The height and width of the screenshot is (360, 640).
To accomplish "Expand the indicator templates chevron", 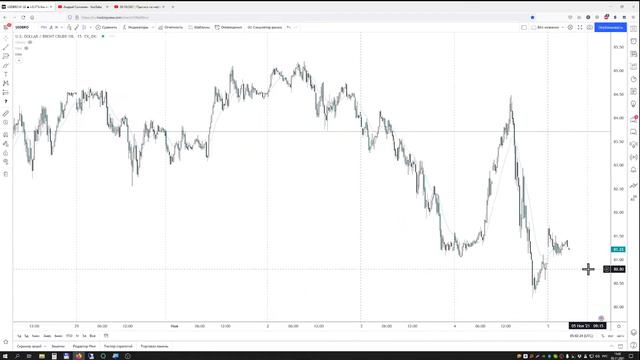I will tap(153, 27).
